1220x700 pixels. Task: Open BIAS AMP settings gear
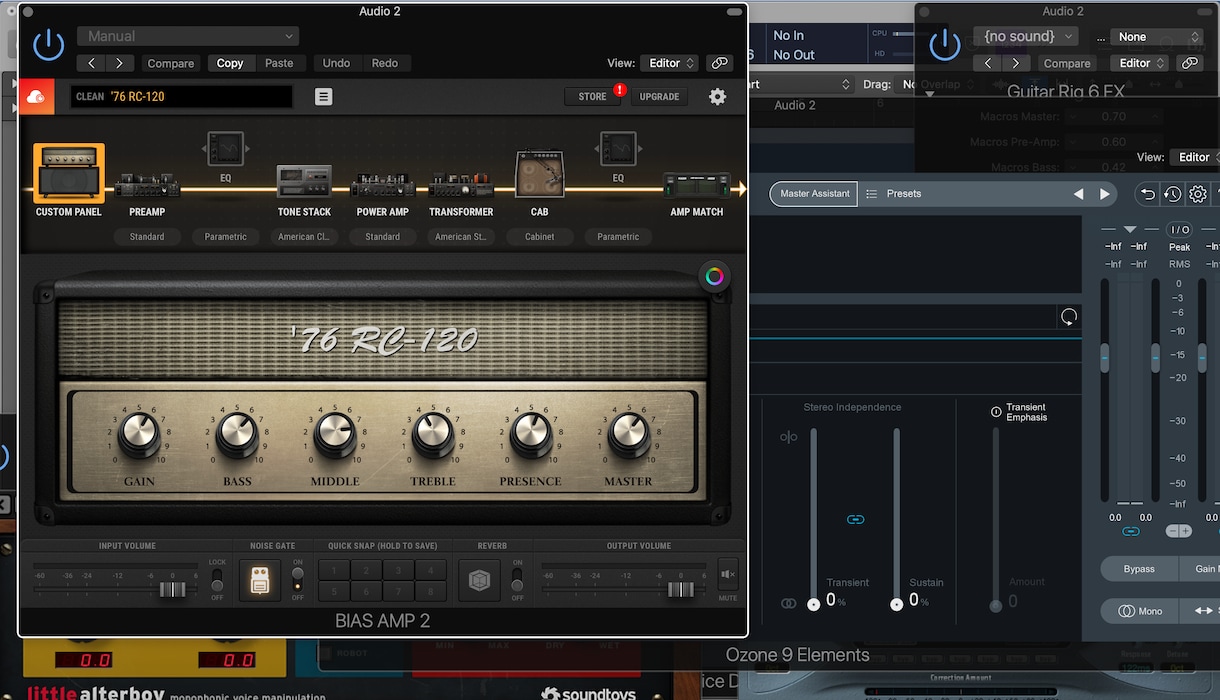[717, 97]
